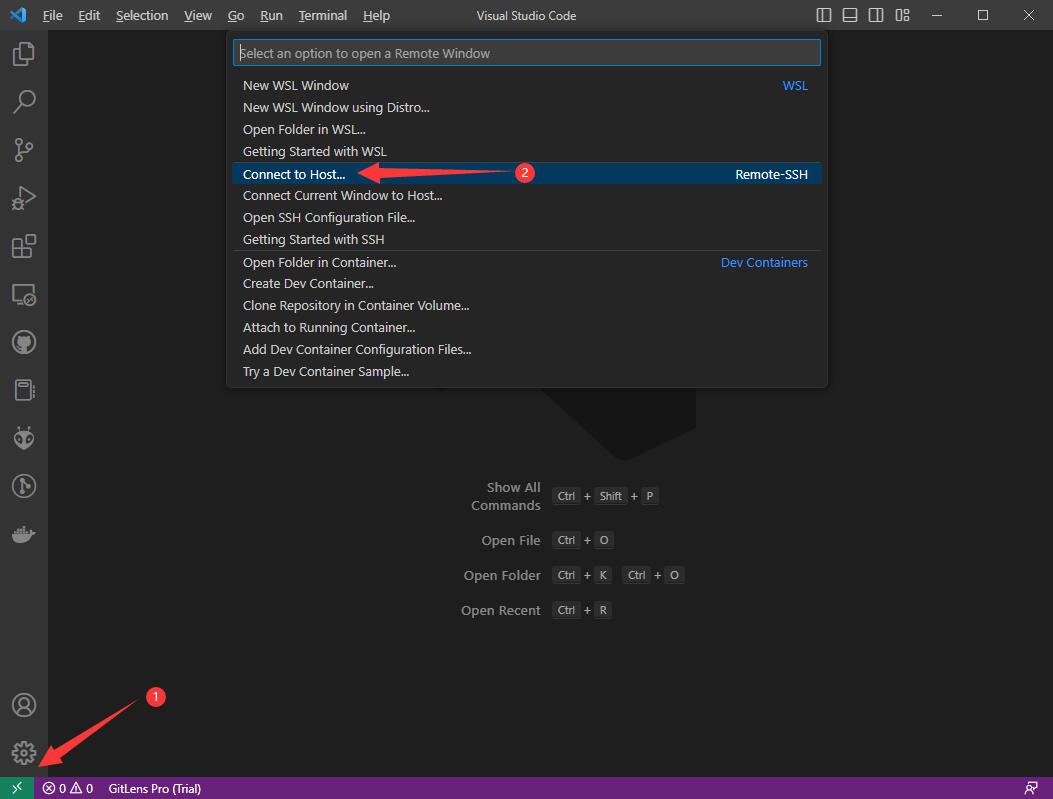Open the GitHub view icon
This screenshot has width=1053, height=799.
click(x=24, y=342)
